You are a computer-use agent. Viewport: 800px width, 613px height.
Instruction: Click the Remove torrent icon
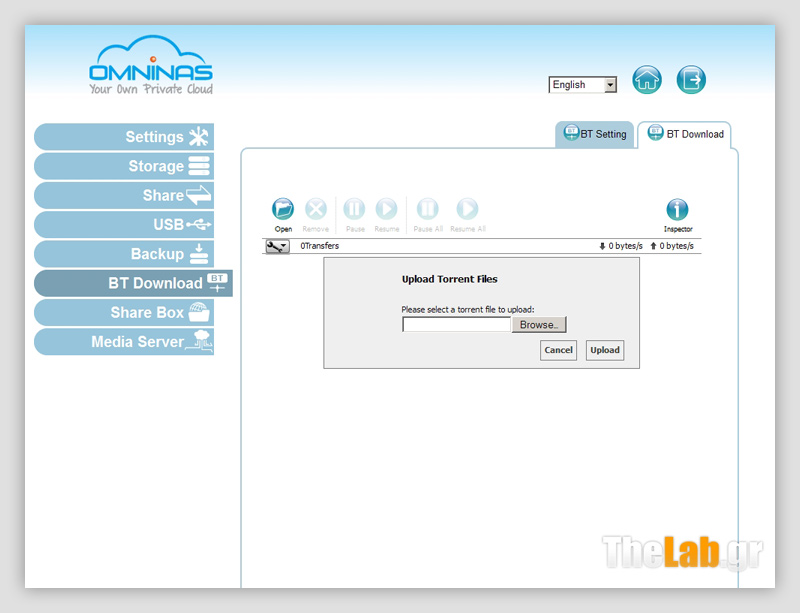click(x=315, y=209)
